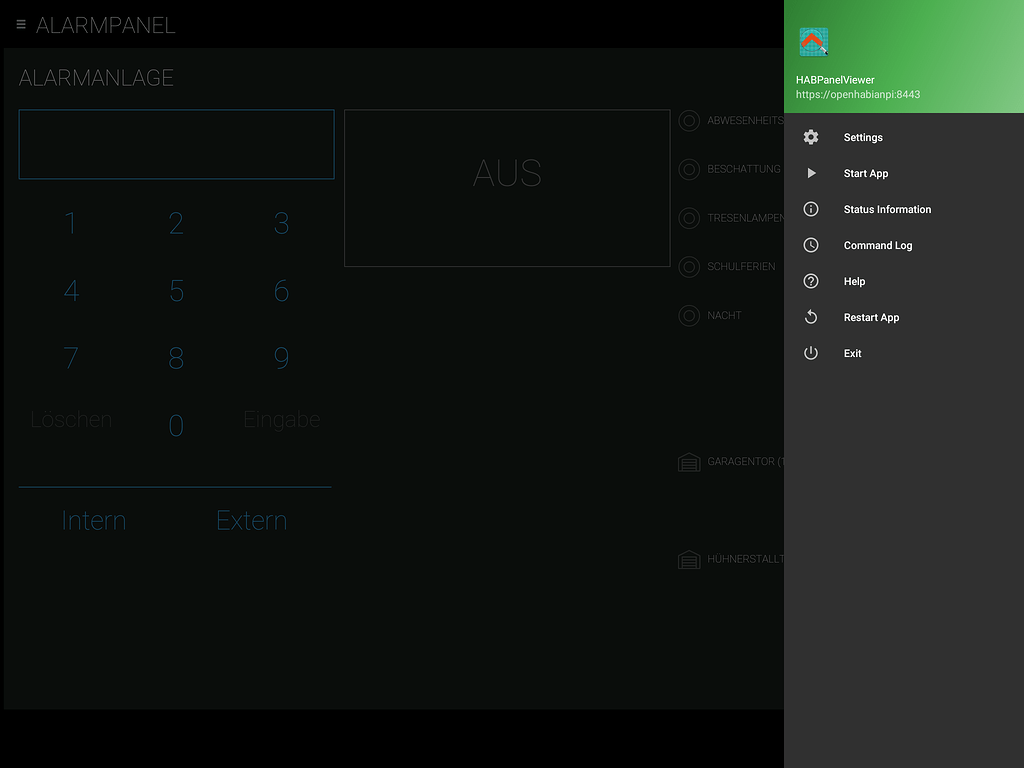The height and width of the screenshot is (768, 1024).
Task: Click the Extern arming button
Action: (x=251, y=520)
